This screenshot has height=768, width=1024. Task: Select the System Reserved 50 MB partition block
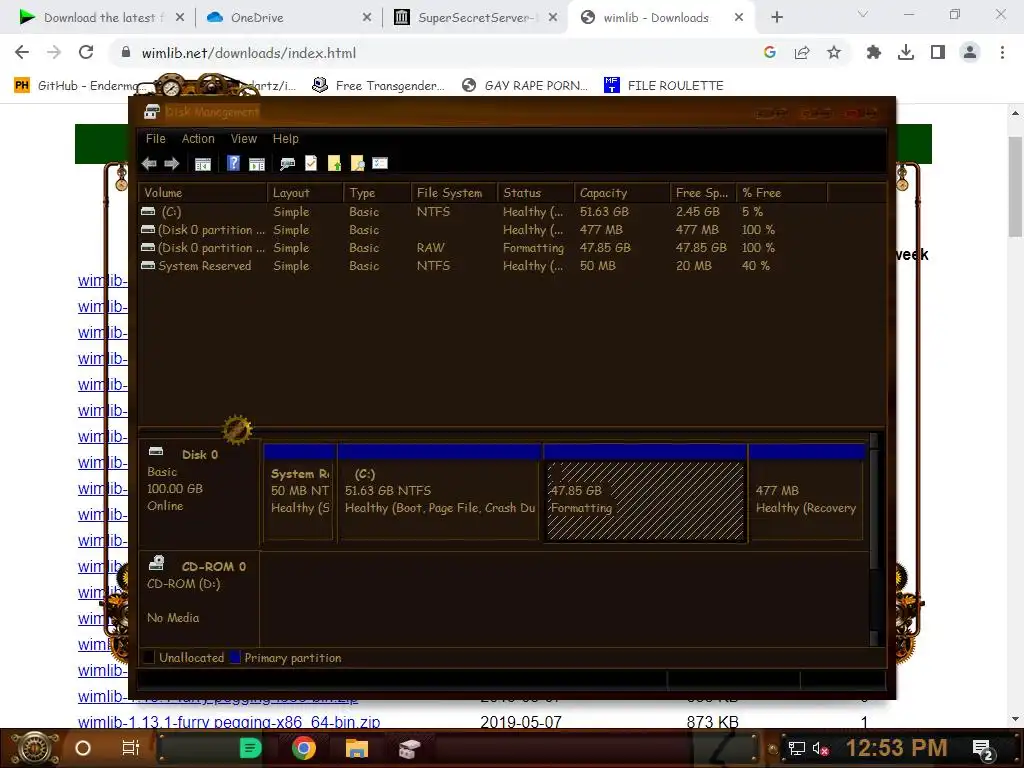click(x=300, y=493)
